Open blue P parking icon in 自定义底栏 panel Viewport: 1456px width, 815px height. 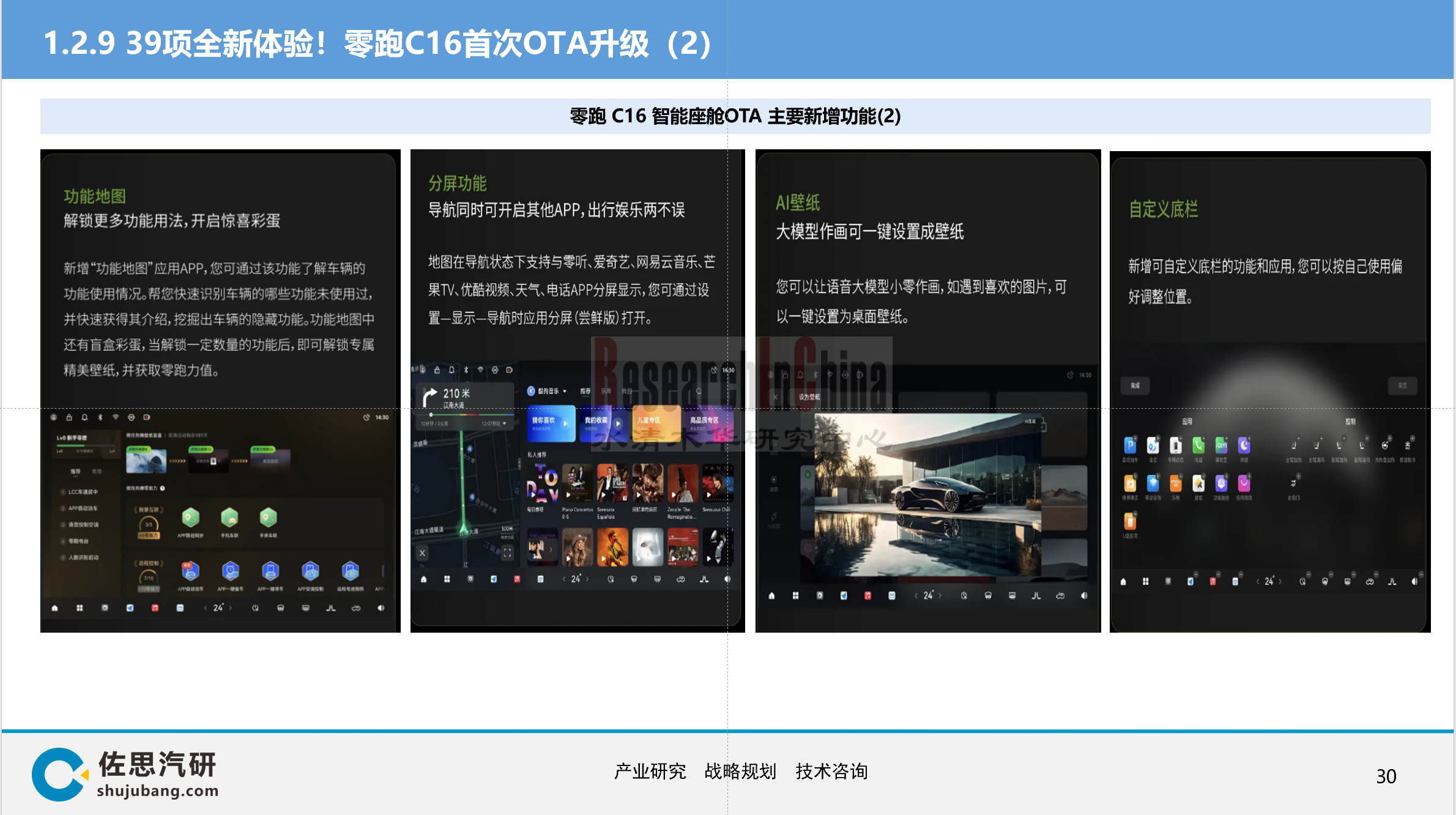[1130, 445]
